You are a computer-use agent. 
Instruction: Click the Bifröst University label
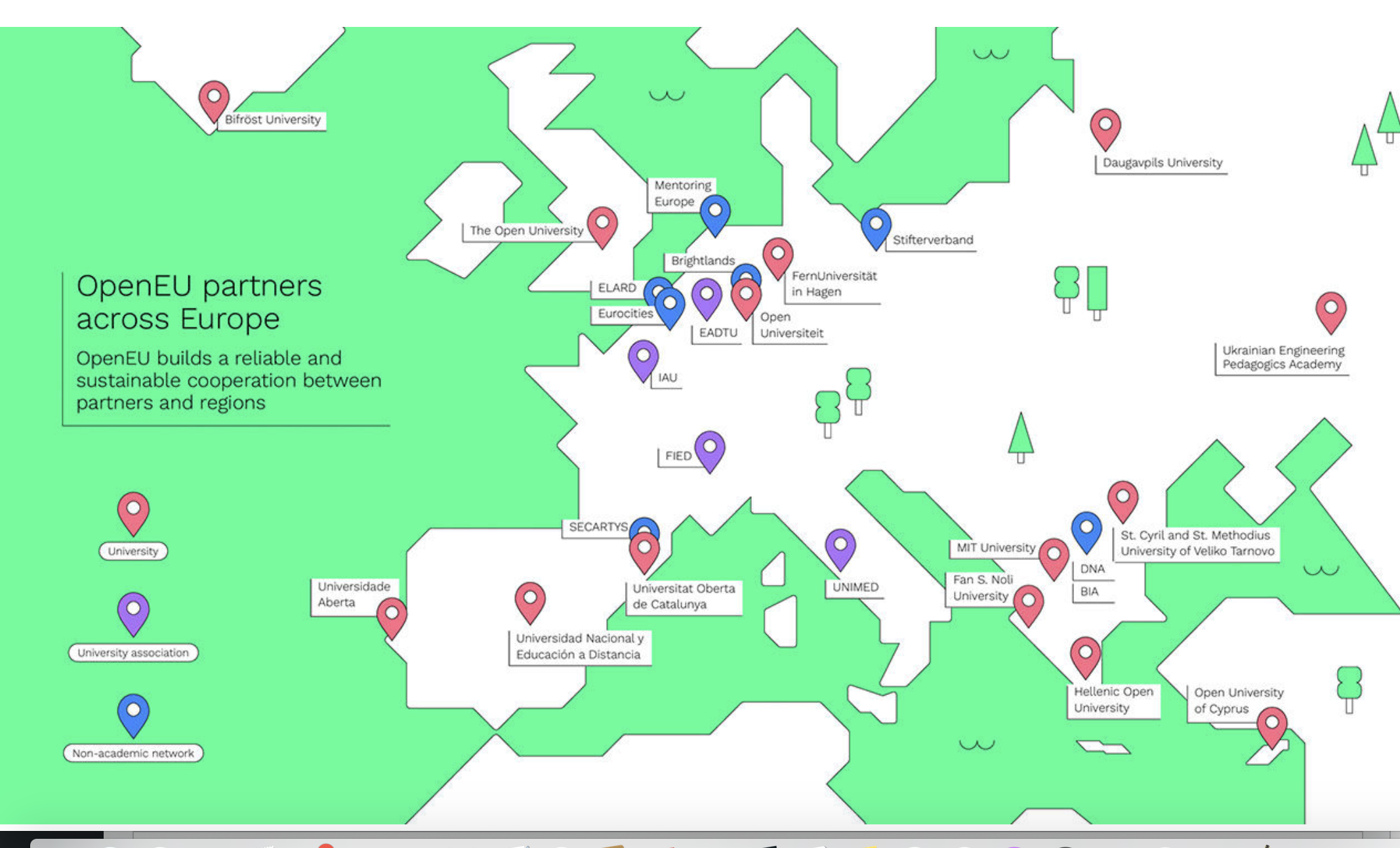[x=272, y=119]
